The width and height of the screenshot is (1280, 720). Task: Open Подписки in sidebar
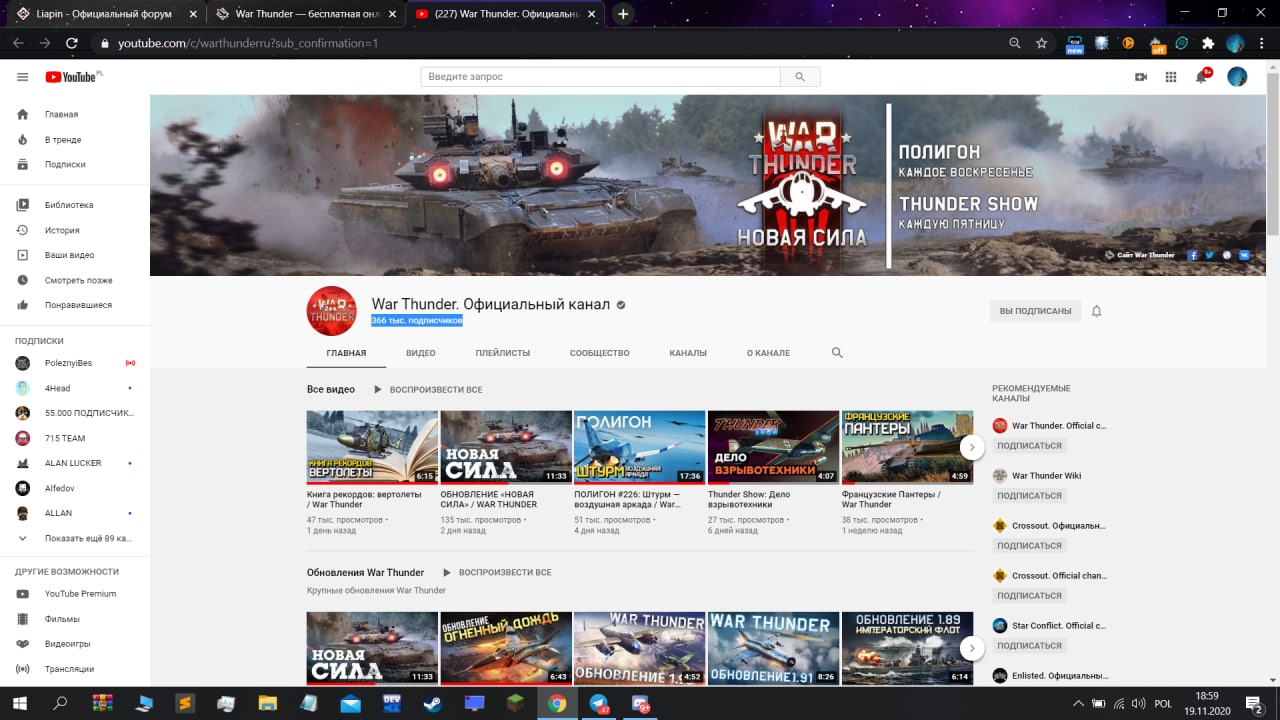[75, 164]
